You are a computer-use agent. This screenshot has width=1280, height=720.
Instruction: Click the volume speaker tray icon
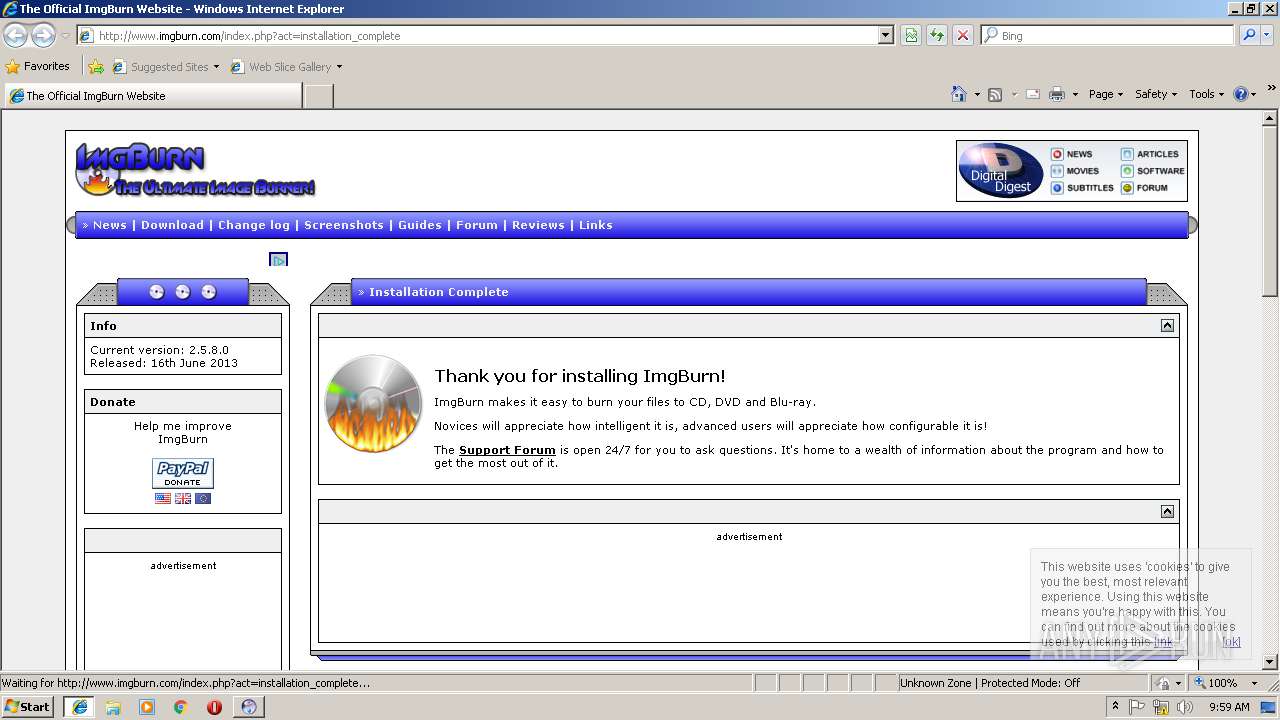(1185, 707)
